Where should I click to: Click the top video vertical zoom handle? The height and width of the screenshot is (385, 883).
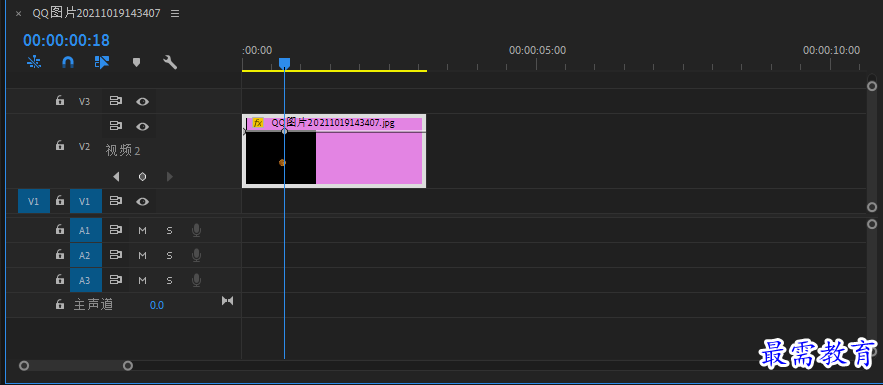[x=872, y=86]
